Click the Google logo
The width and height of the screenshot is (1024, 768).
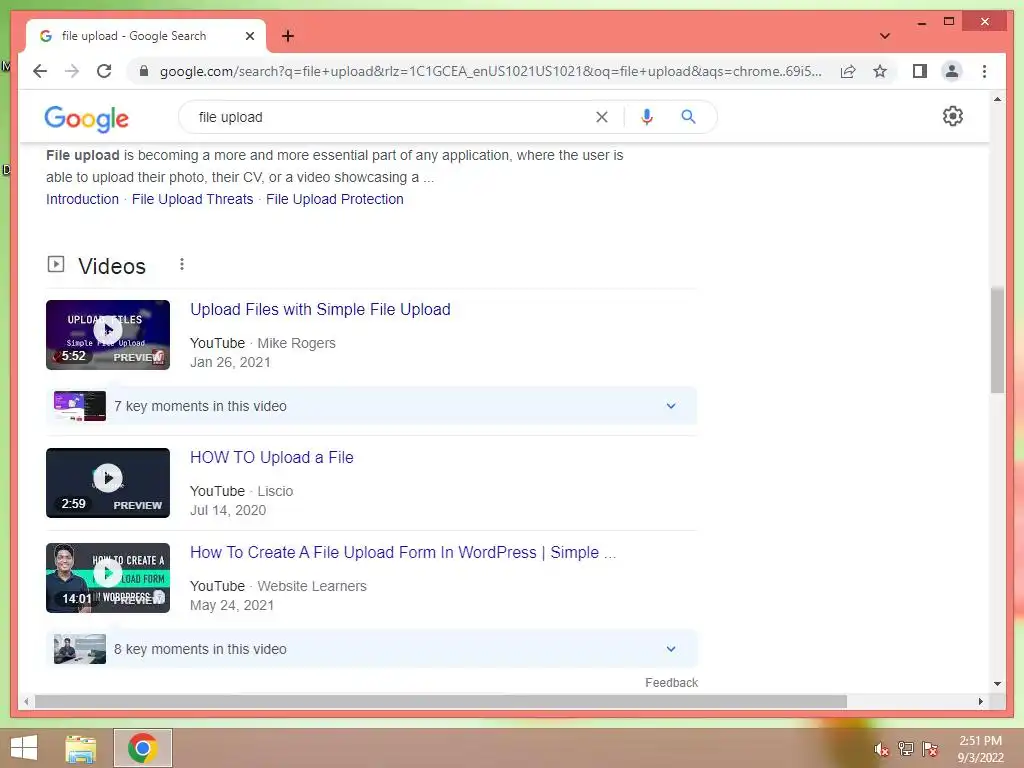click(86, 118)
